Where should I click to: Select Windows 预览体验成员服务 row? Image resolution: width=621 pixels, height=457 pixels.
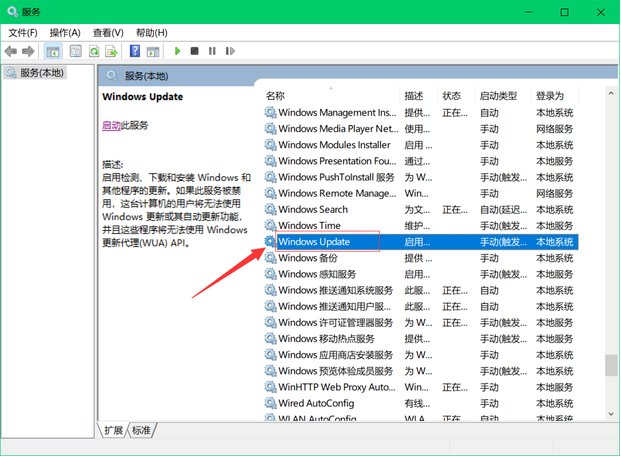(421, 371)
